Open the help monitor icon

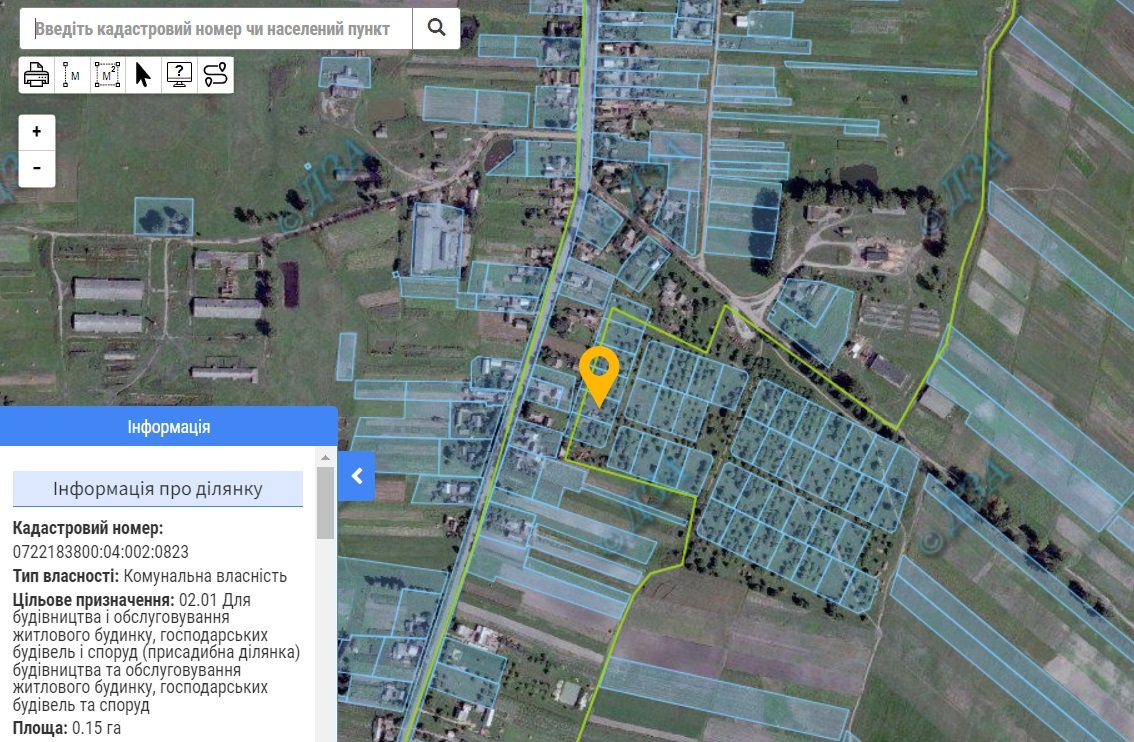pyautogui.click(x=179, y=75)
